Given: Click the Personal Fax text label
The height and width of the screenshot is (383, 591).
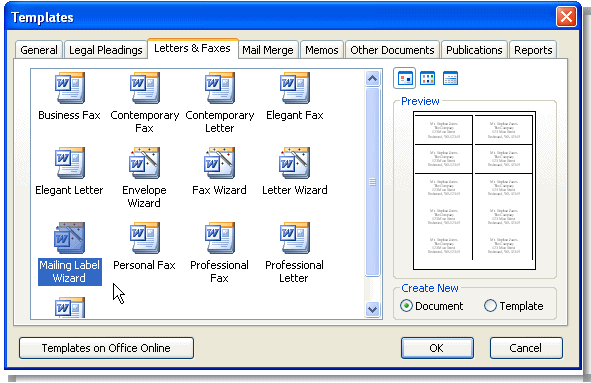Looking at the screenshot, I should (x=144, y=265).
